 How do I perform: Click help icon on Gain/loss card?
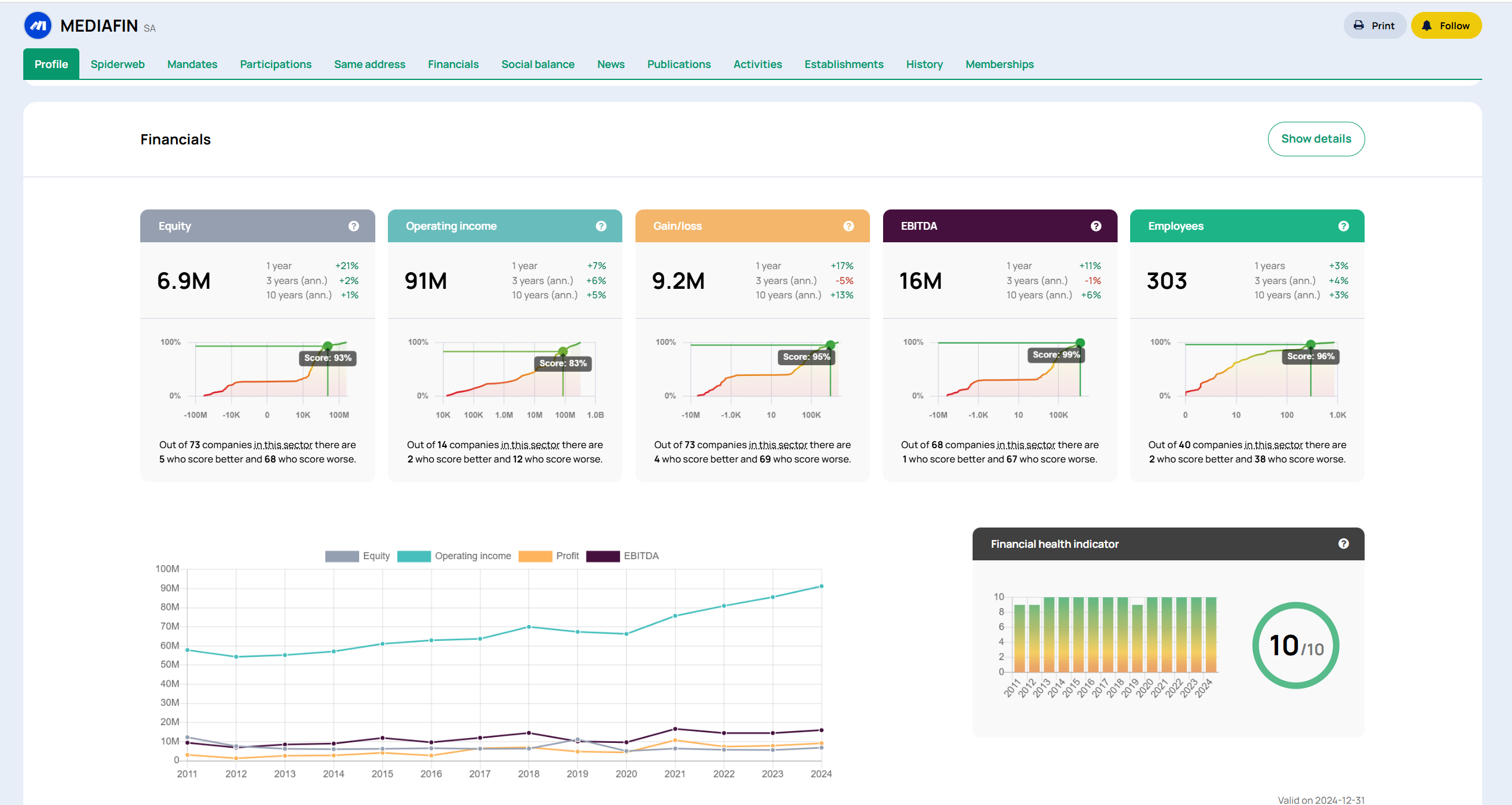(848, 226)
